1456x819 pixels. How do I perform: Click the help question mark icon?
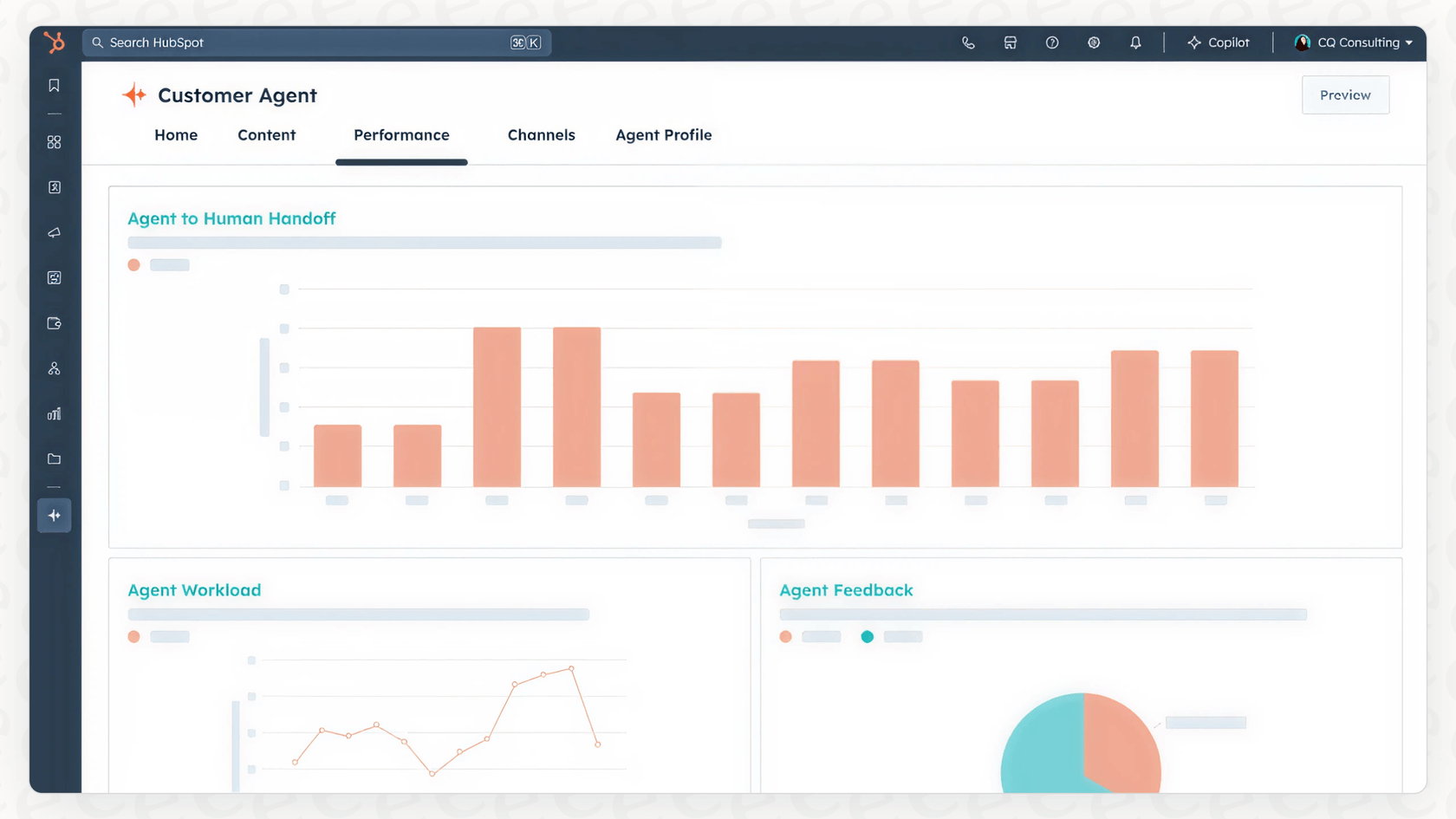tap(1052, 42)
